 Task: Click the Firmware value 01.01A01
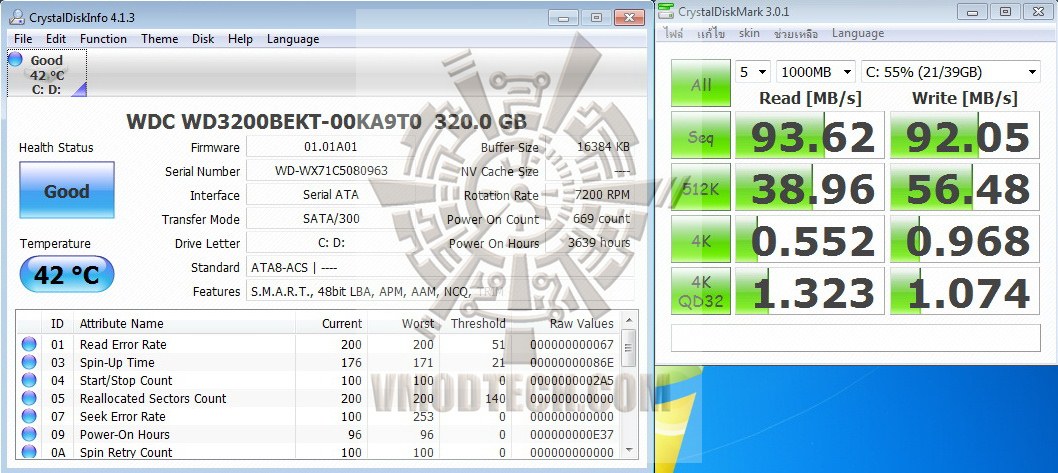331,147
